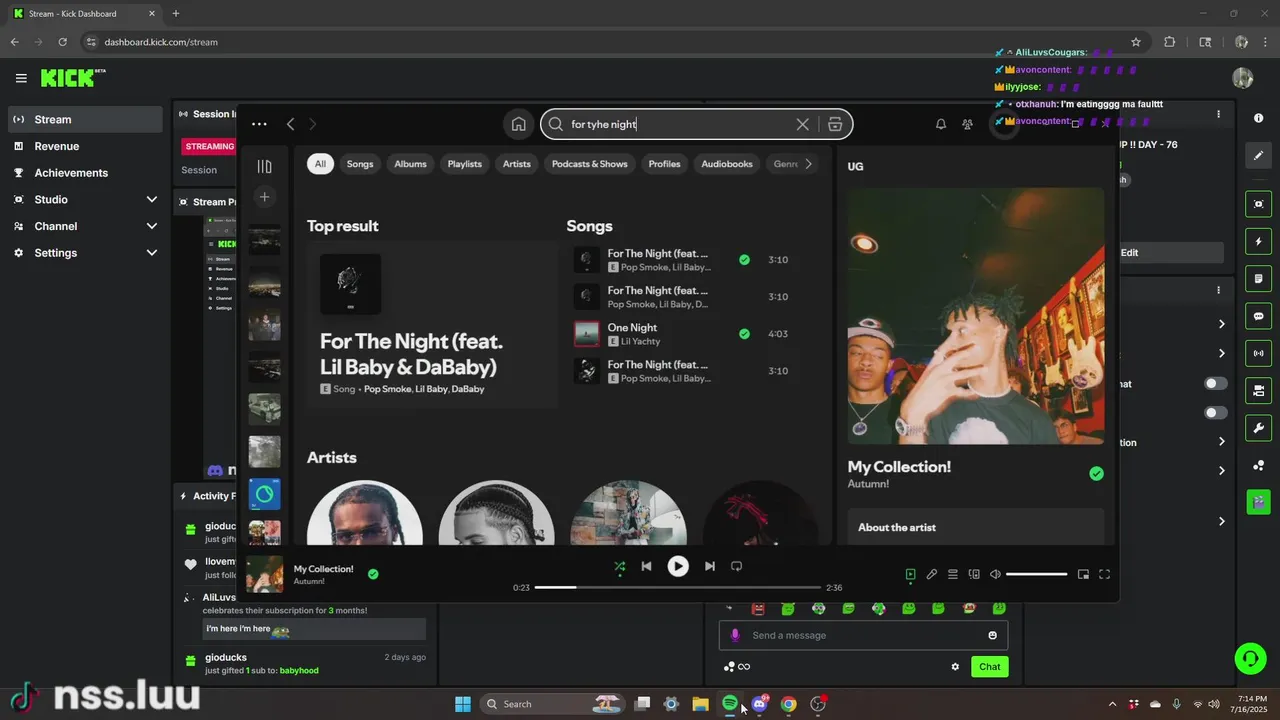The height and width of the screenshot is (720, 1280).
Task: Toggle repeat in Spotify player
Action: [736, 566]
